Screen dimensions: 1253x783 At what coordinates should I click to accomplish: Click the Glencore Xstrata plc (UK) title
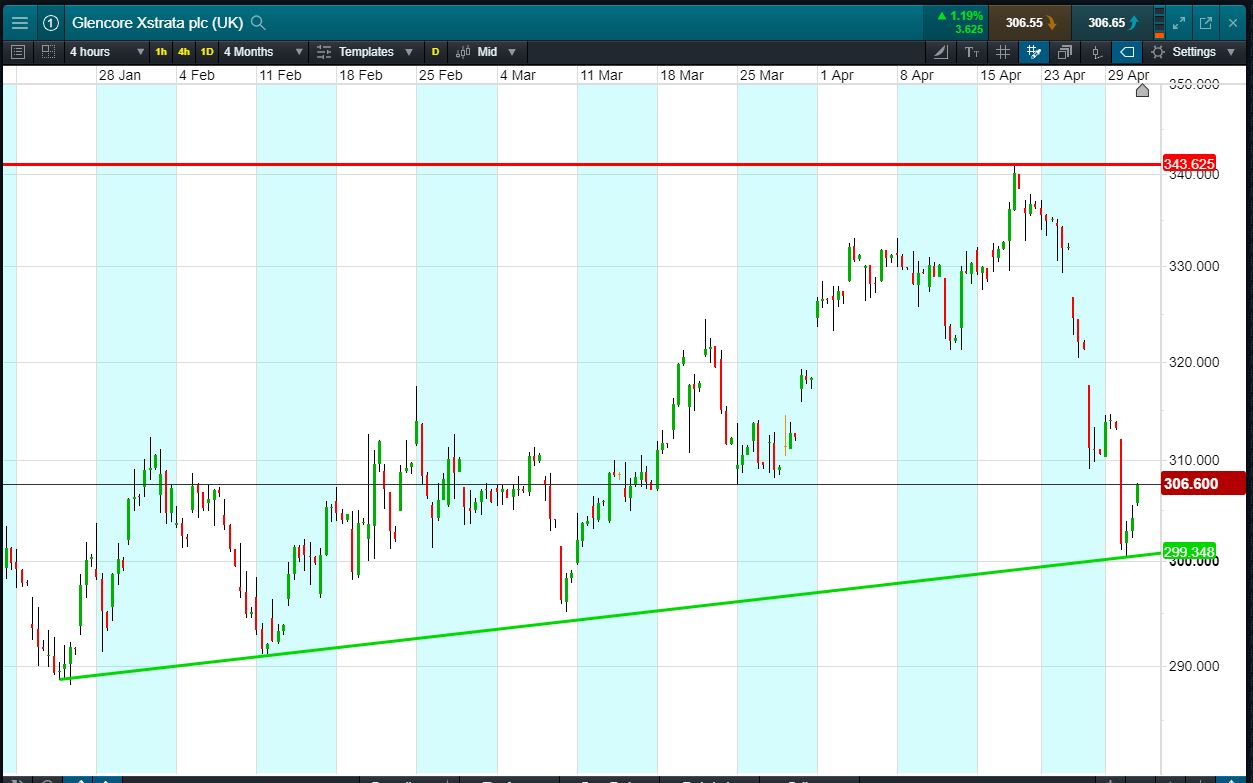[157, 22]
